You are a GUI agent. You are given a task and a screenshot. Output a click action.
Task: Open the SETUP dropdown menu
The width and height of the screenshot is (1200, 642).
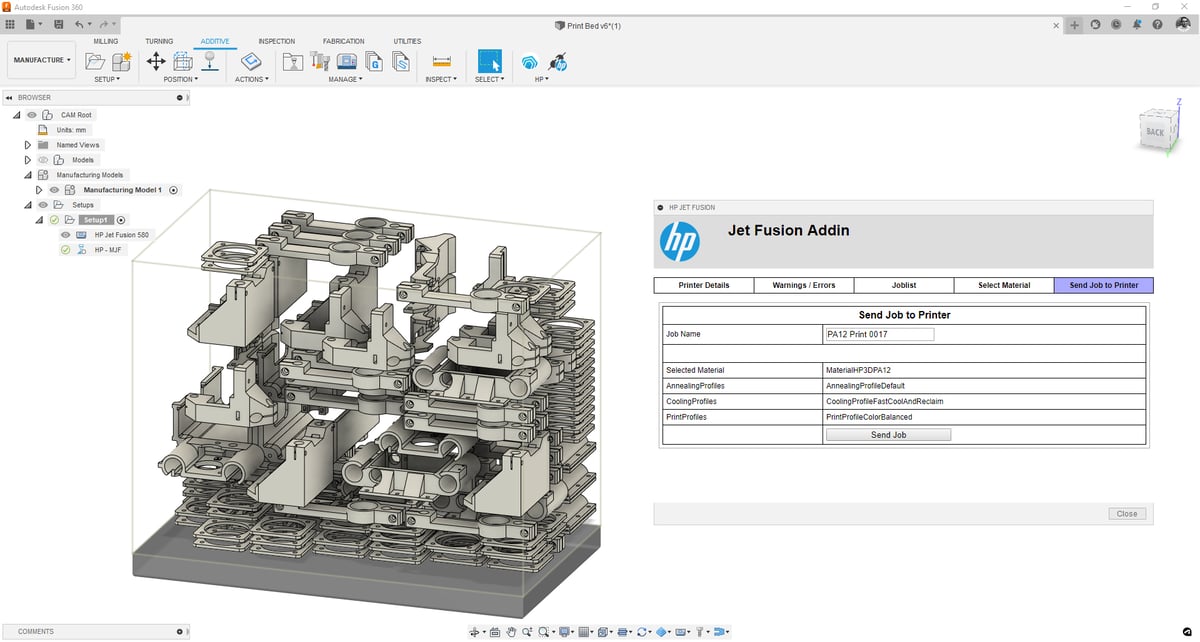[x=107, y=79]
